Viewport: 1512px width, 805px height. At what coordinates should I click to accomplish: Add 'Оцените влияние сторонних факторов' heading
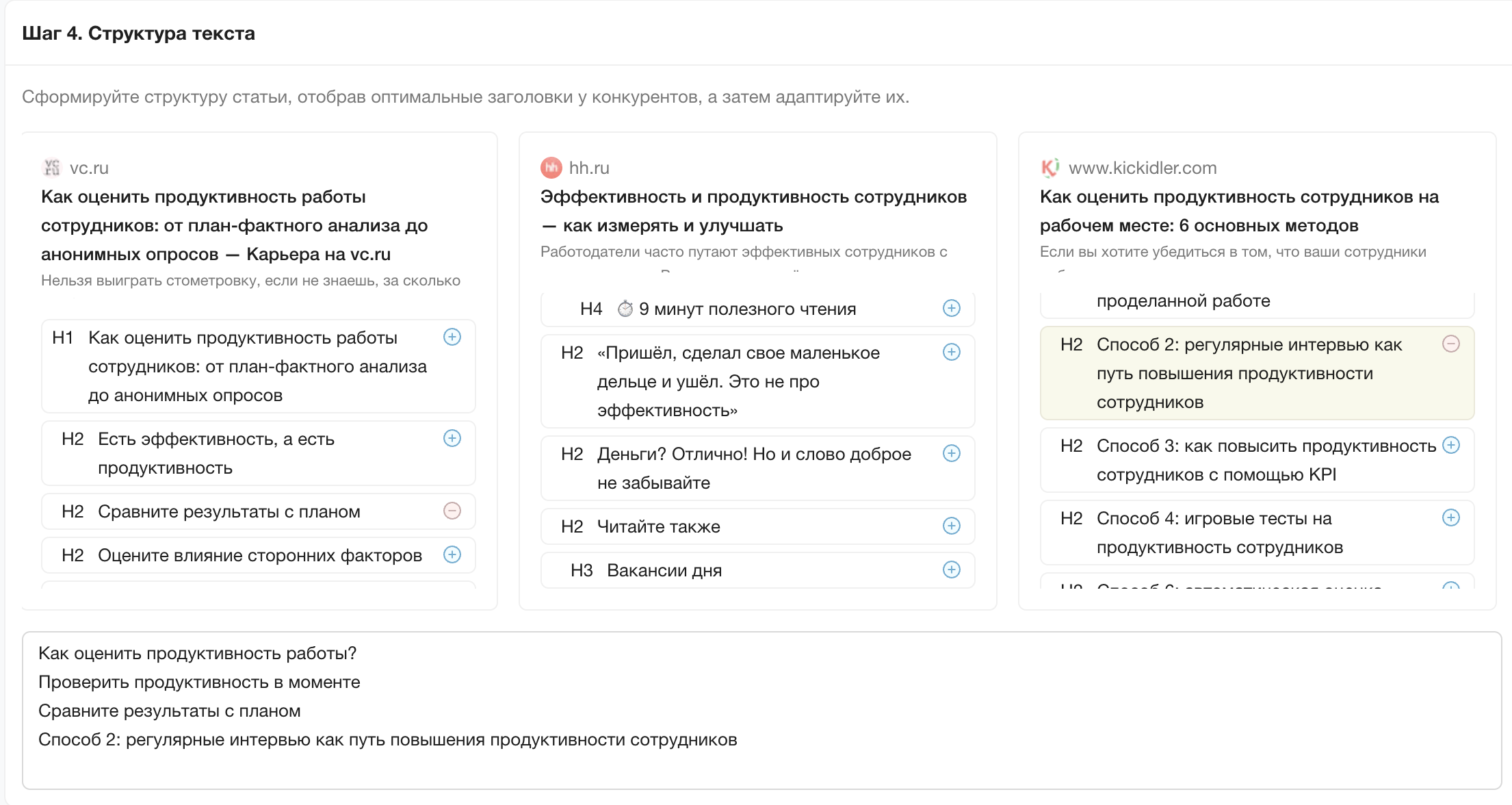(452, 554)
